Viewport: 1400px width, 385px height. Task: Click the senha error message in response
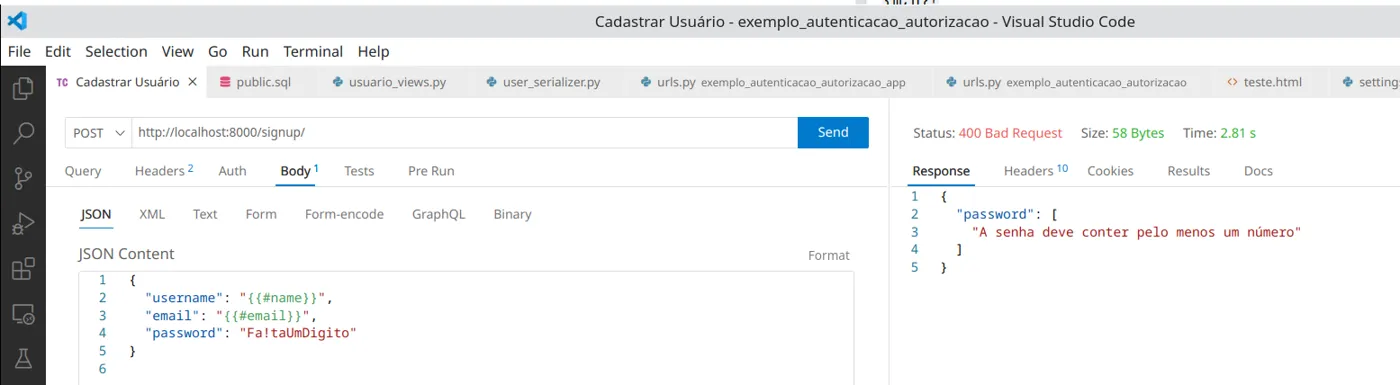click(x=1136, y=232)
